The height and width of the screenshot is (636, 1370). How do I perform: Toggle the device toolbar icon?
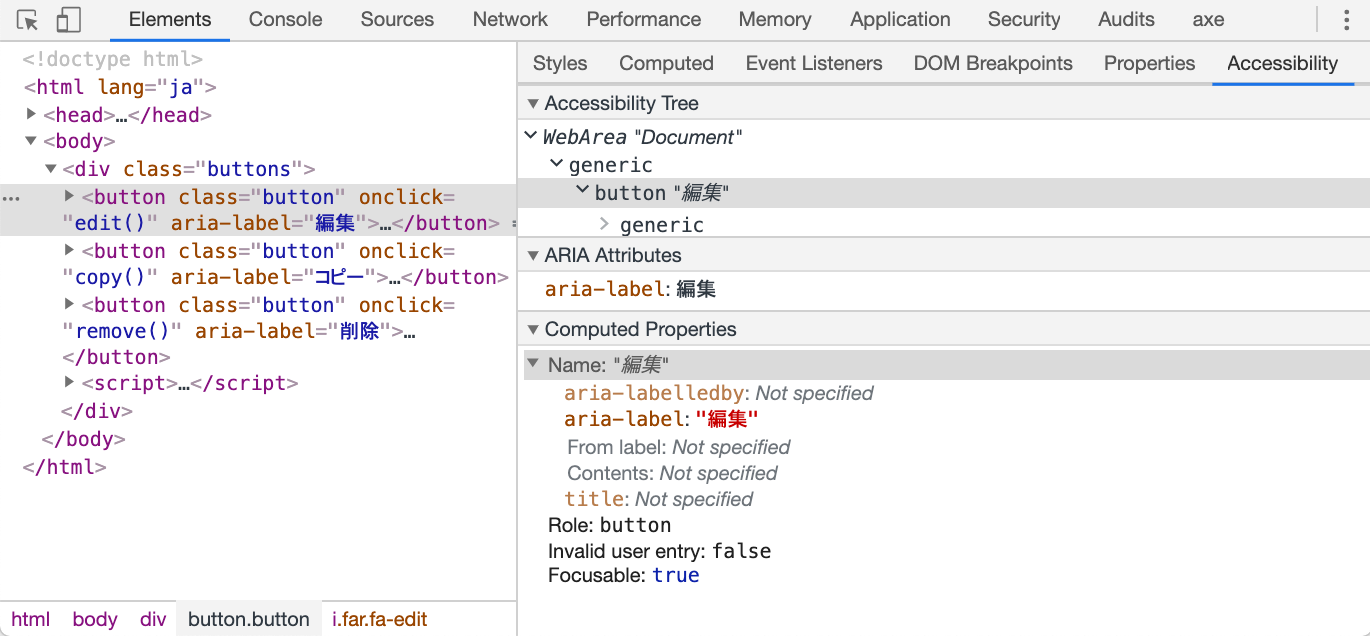(68, 20)
